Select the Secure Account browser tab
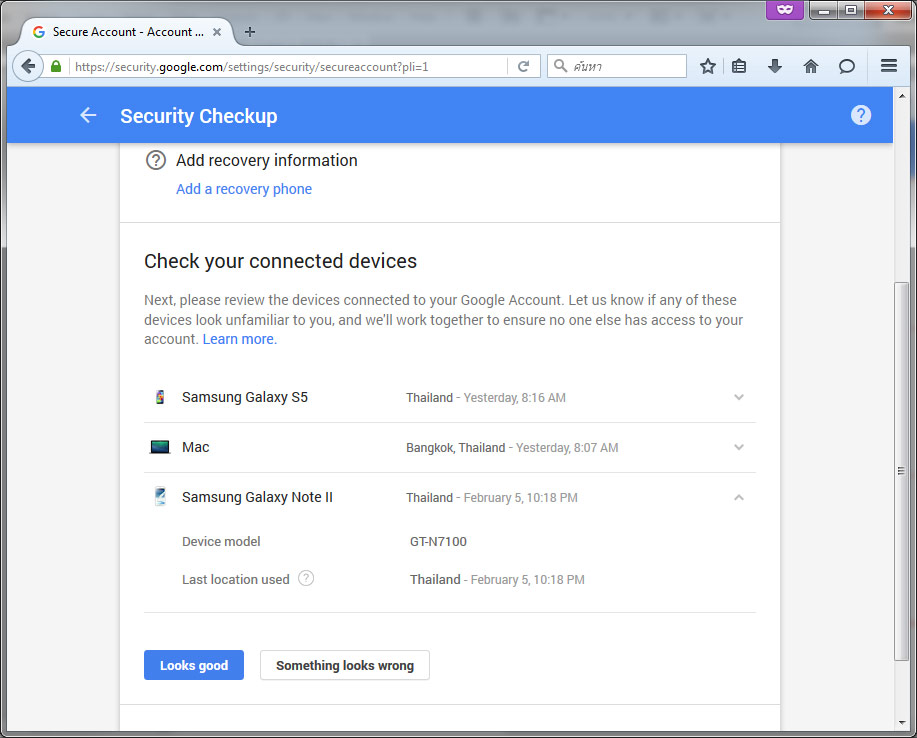917x738 pixels. pos(127,32)
